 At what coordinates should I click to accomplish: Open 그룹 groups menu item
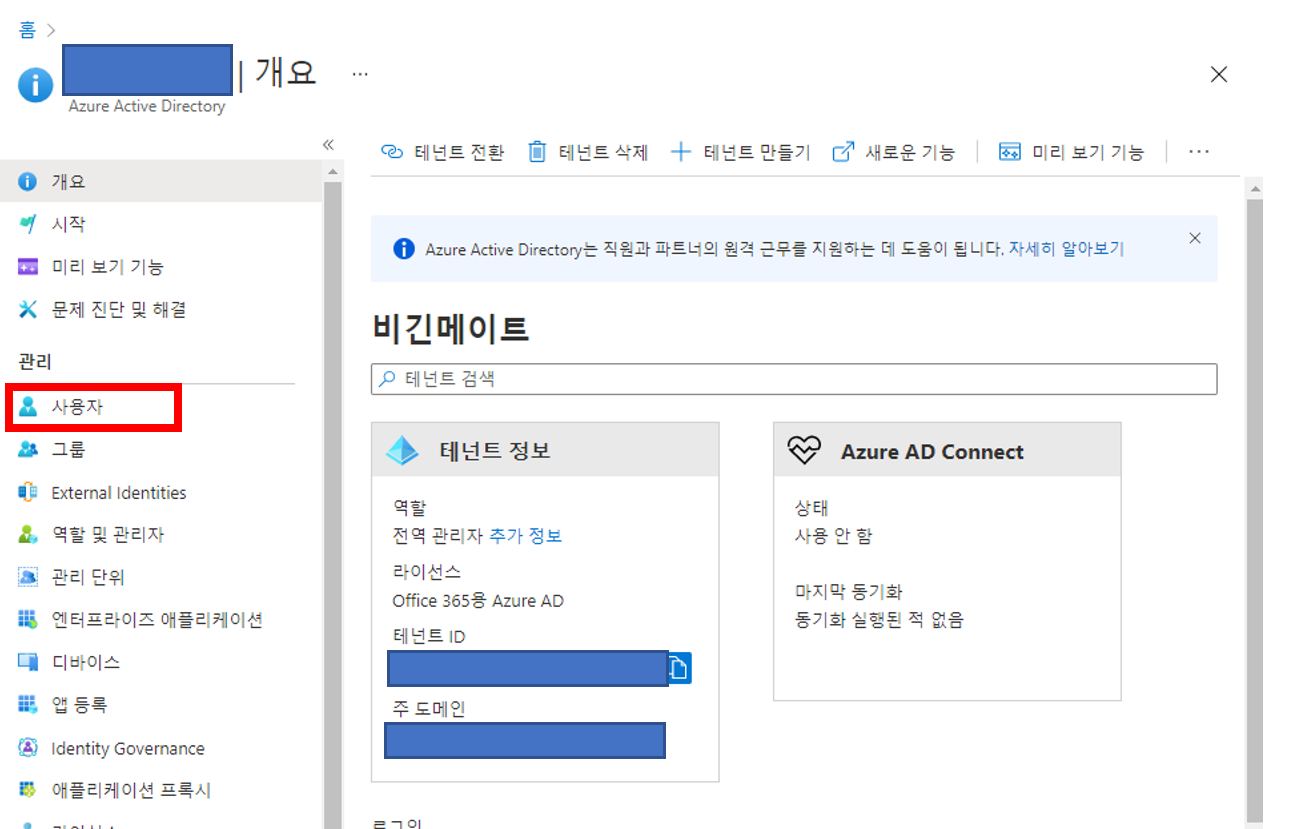tap(160, 450)
